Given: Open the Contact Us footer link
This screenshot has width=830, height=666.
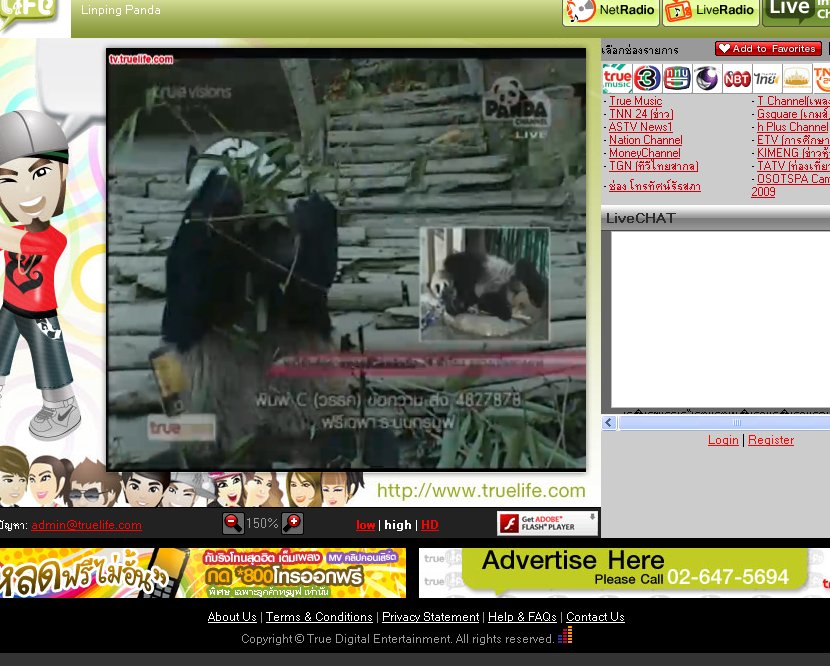Looking at the screenshot, I should 595,617.
